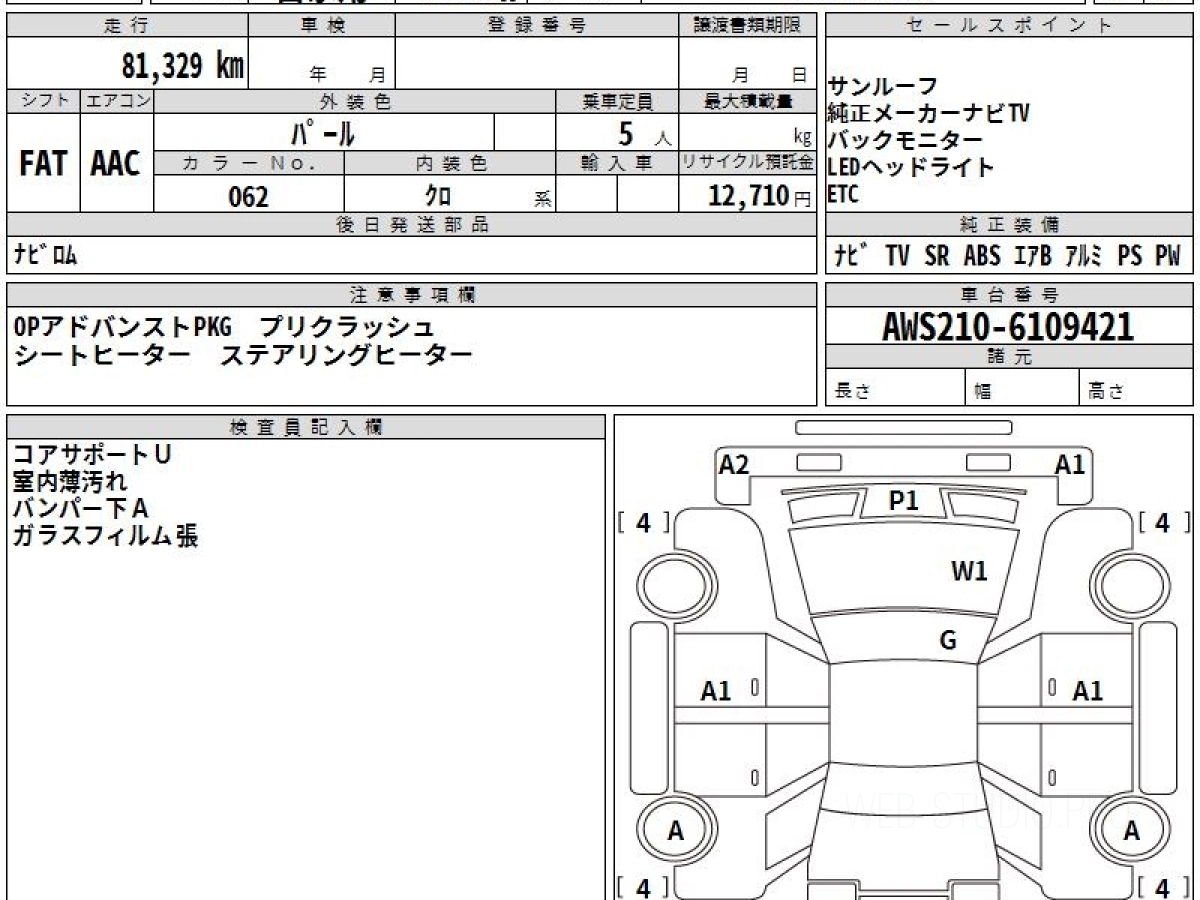Select the ステアリングヒーター text

pyautogui.click(x=346, y=354)
